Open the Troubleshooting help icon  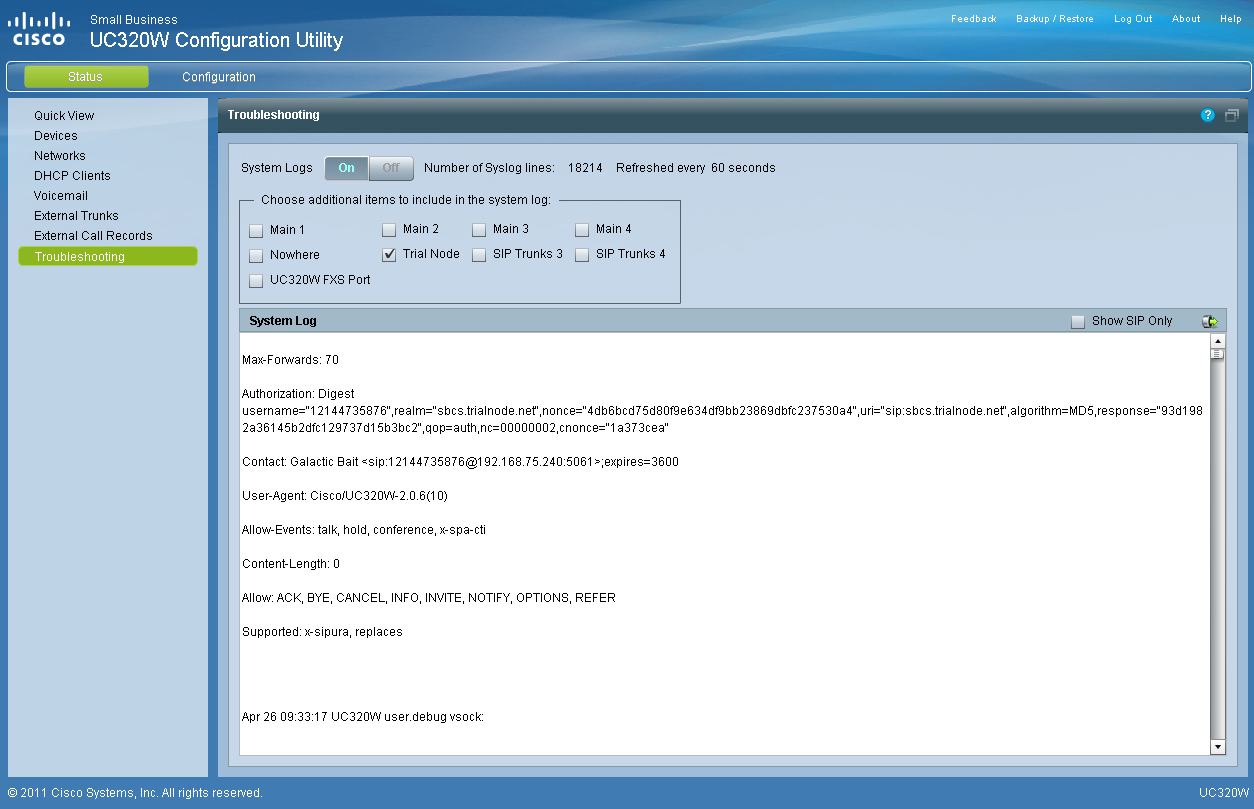pyautogui.click(x=1208, y=116)
